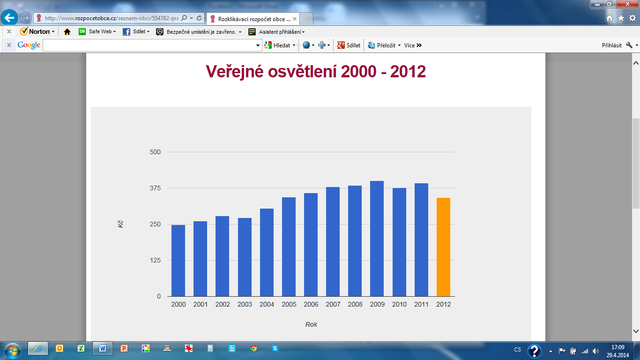Open the Norton dropdown arrow
The image size is (640, 360).
[x=53, y=32]
